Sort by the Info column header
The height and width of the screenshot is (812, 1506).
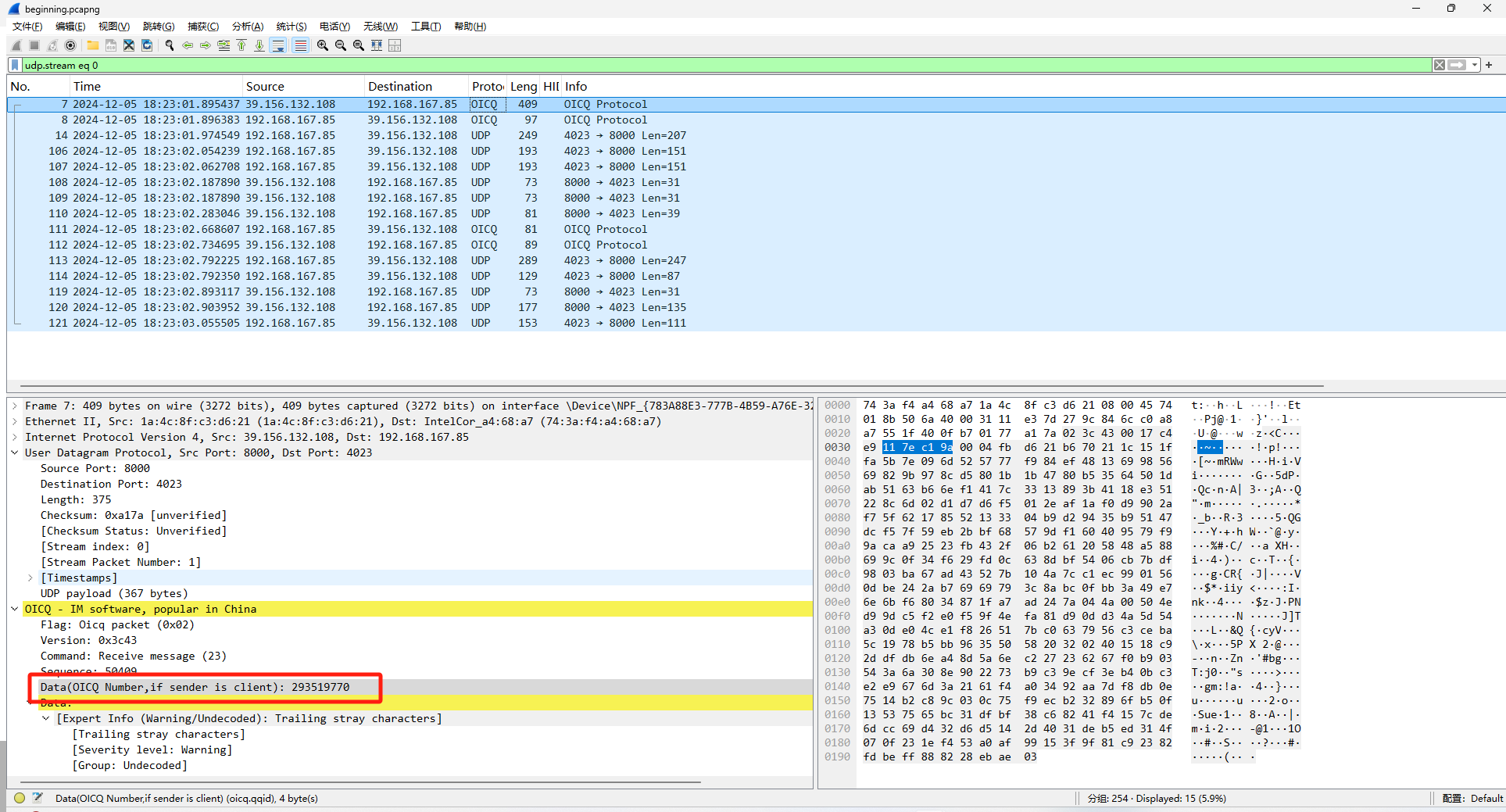(1033, 87)
